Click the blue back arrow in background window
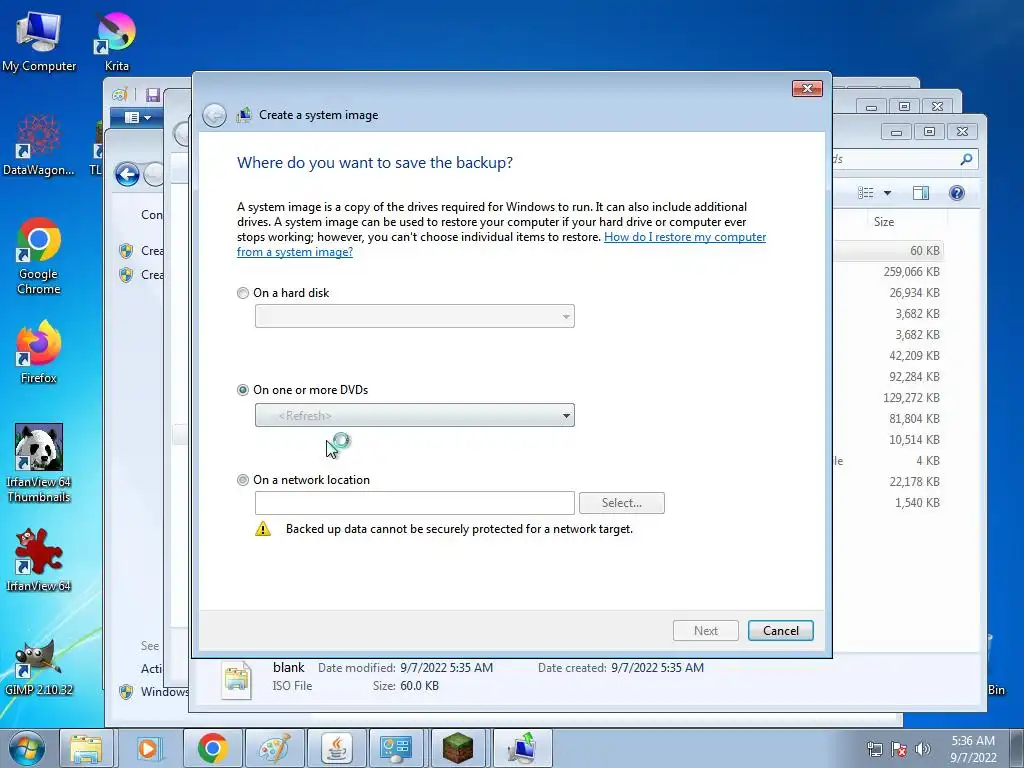The width and height of the screenshot is (1024, 768). 127,174
